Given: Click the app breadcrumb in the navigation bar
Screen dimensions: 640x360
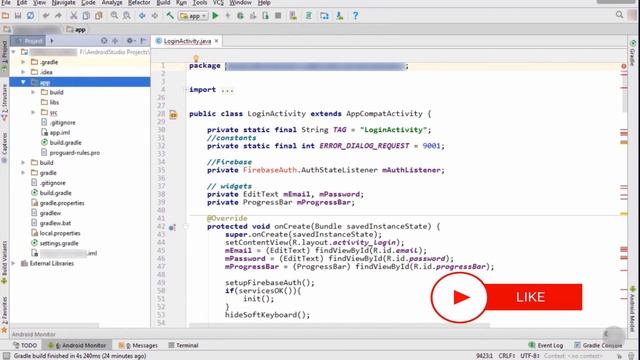Looking at the screenshot, I should point(76,29).
